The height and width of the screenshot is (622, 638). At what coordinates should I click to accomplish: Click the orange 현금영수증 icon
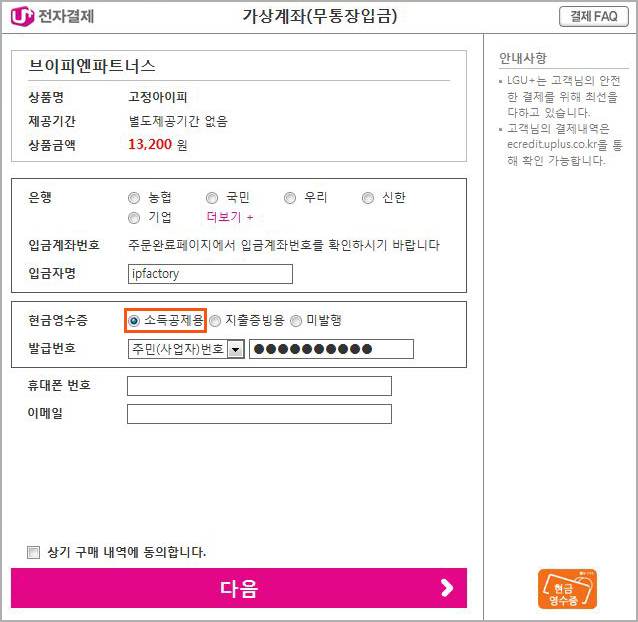[x=567, y=589]
